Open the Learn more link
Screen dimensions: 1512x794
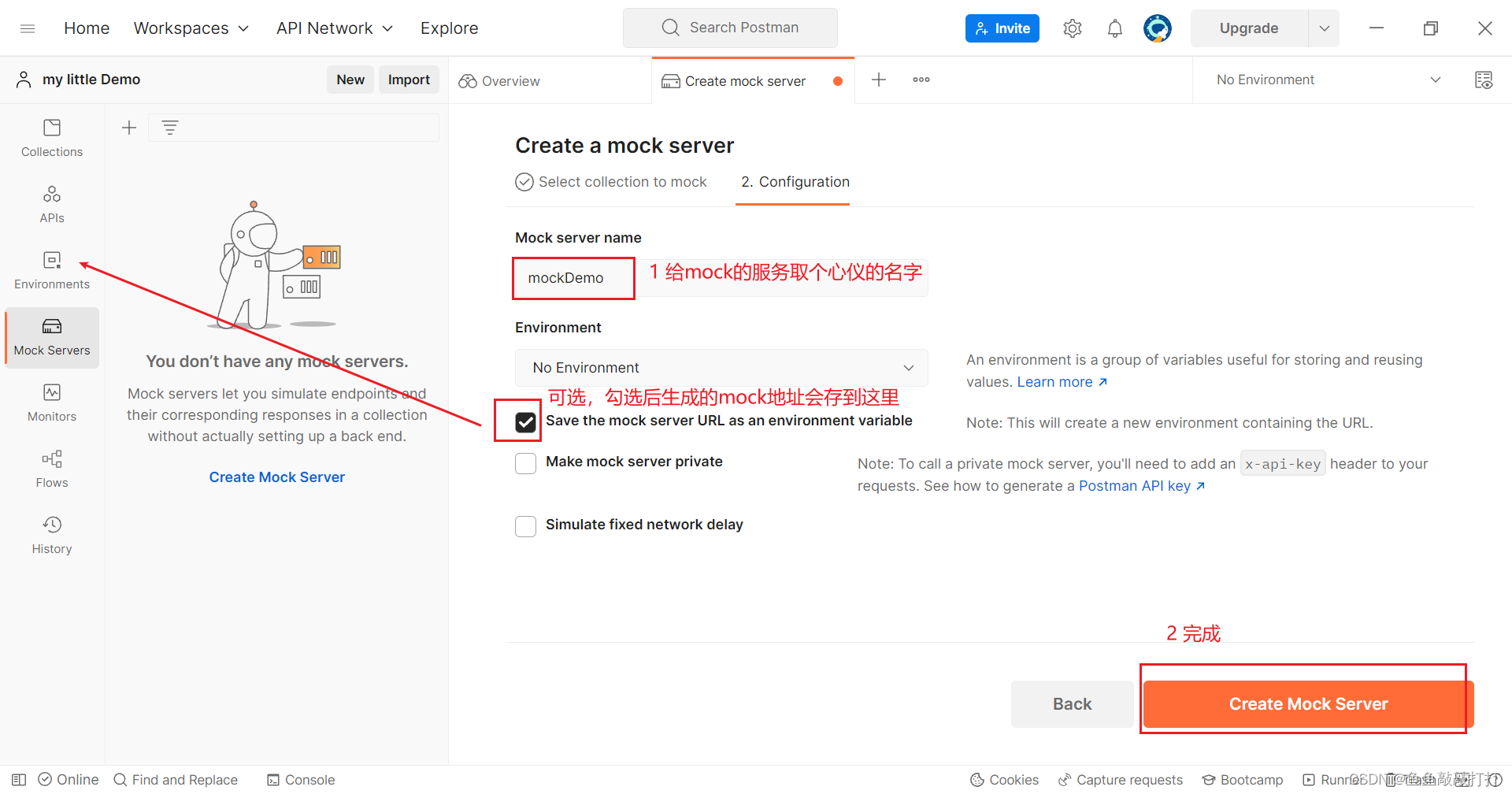click(x=1056, y=381)
